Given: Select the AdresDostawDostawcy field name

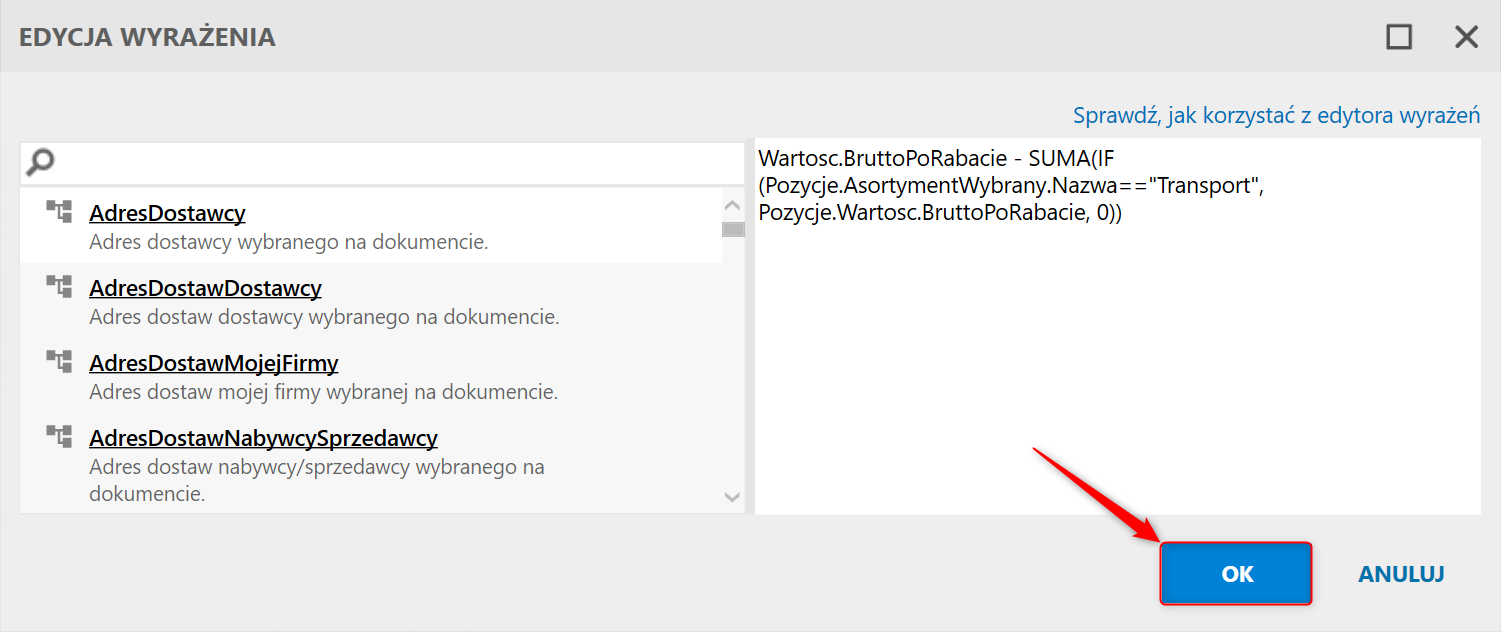Looking at the screenshot, I should tap(205, 288).
